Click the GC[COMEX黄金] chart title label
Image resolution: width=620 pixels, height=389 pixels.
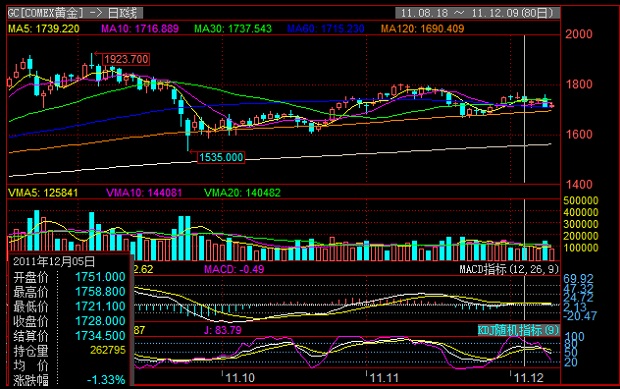coord(46,13)
